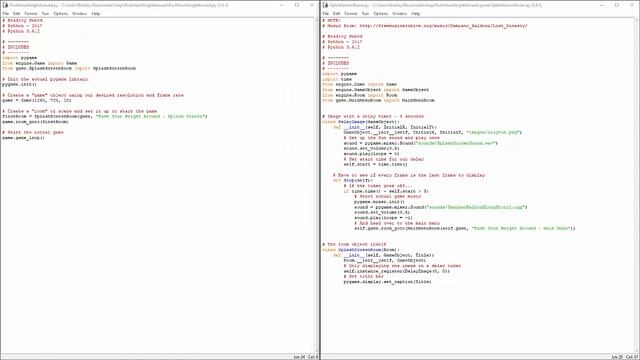640x360 pixels.
Task: Click 'import time' line in right window
Action: [x=337, y=79]
